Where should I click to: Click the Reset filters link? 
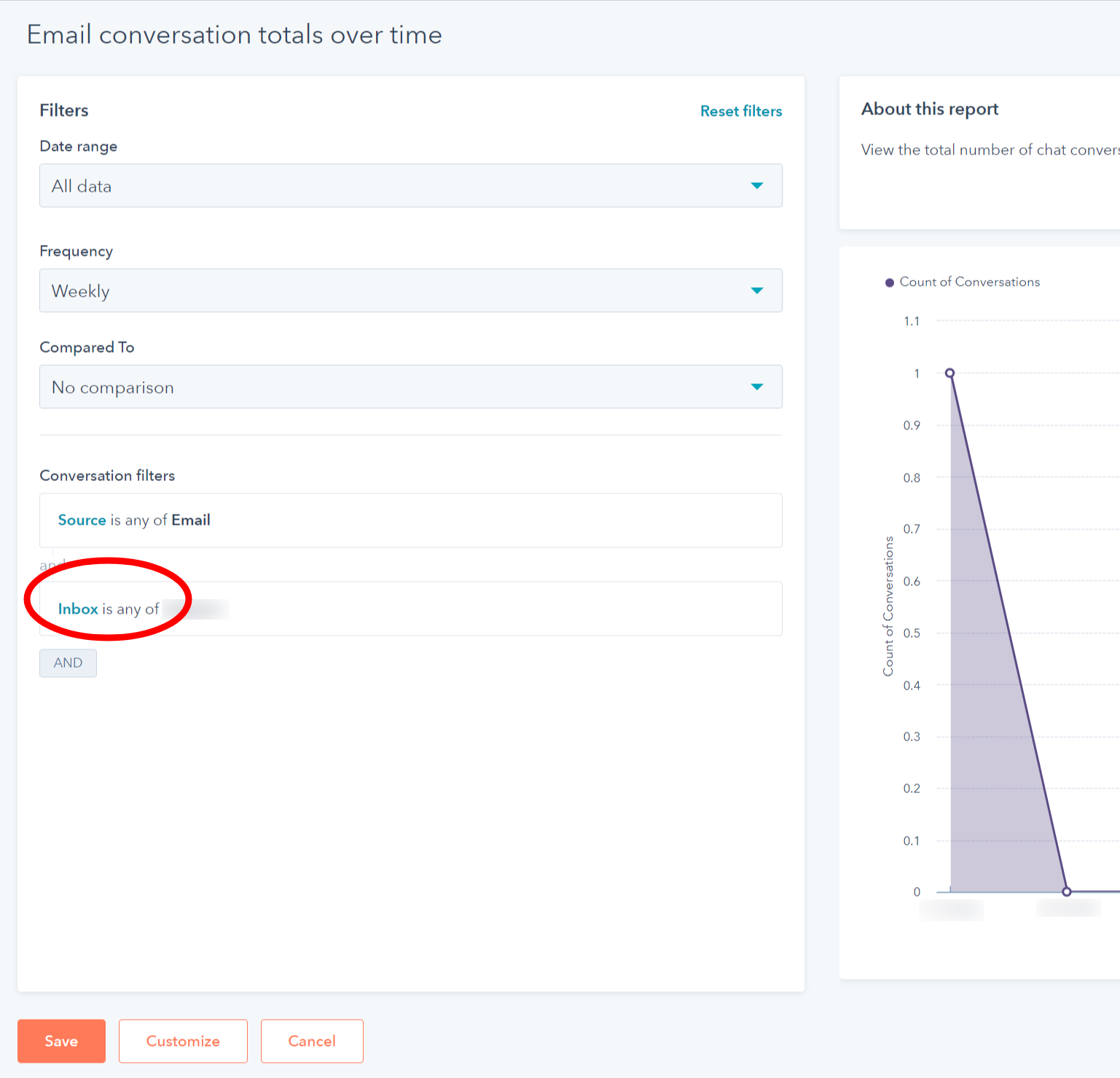[x=740, y=111]
